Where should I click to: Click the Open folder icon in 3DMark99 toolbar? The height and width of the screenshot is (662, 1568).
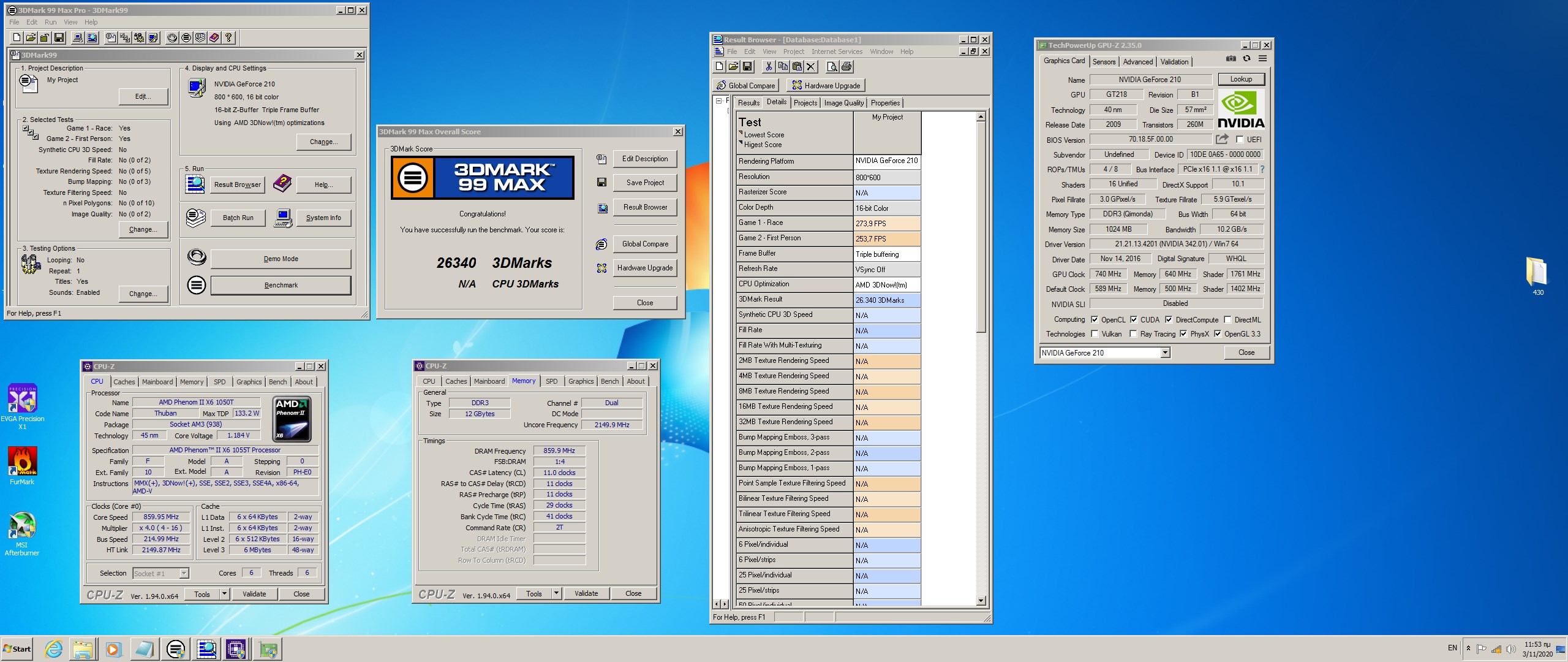(31, 38)
